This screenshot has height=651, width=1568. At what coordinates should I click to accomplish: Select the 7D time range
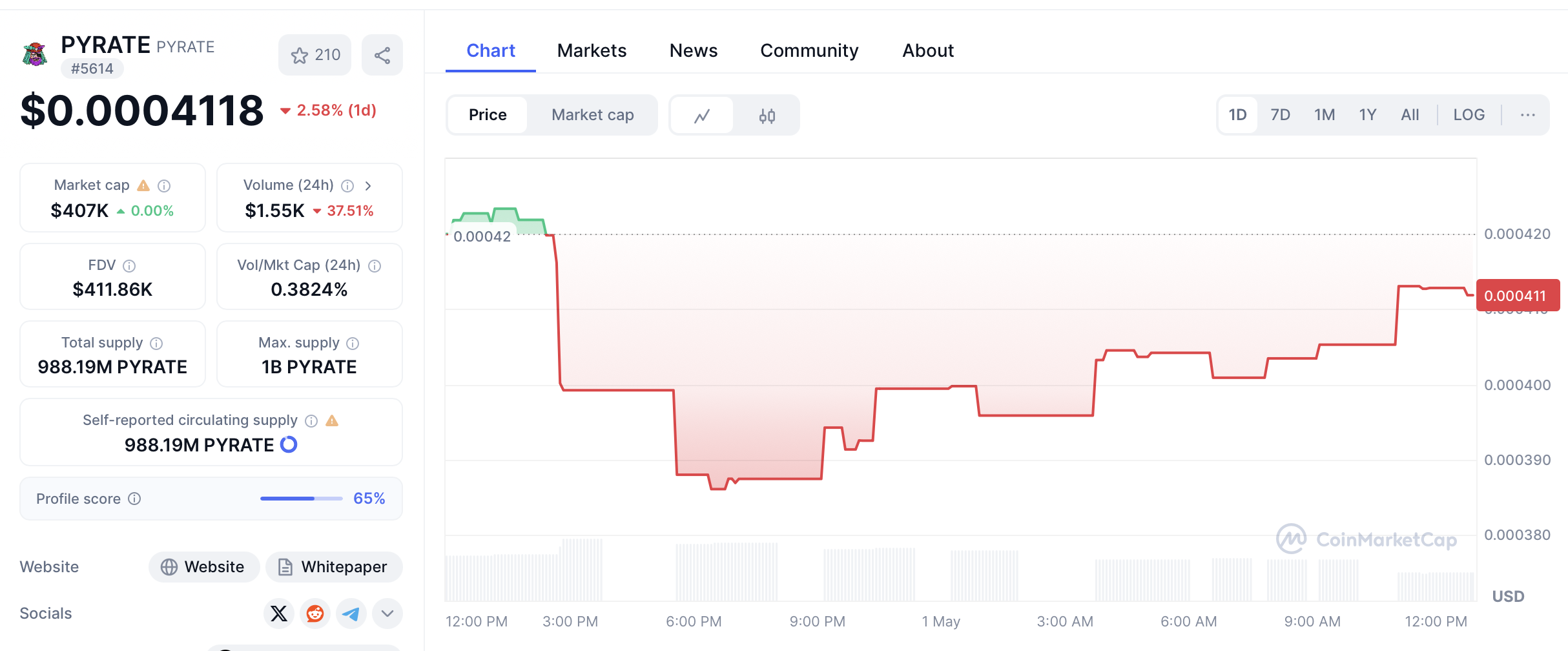tap(1280, 115)
